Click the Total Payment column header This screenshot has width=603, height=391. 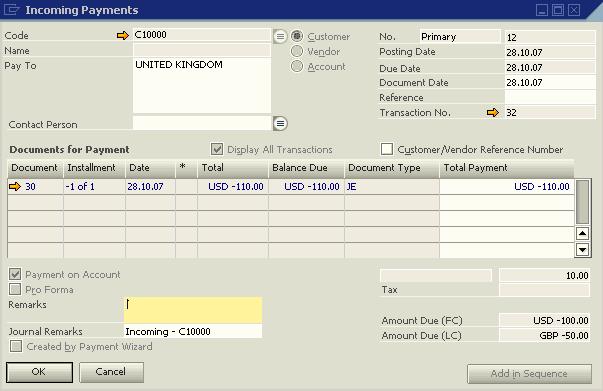(507, 168)
